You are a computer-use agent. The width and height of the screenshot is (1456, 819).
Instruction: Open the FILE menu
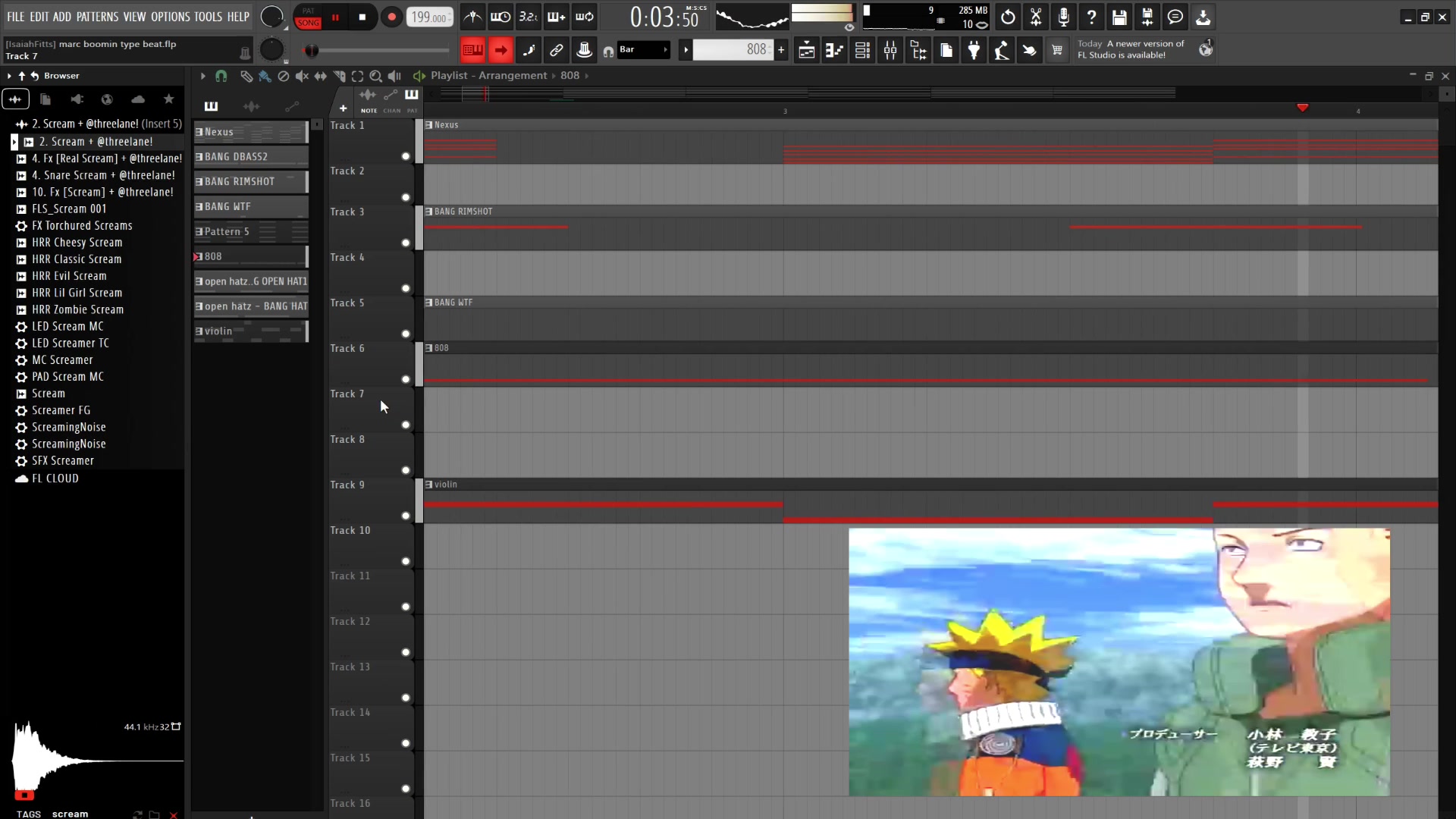tap(15, 17)
